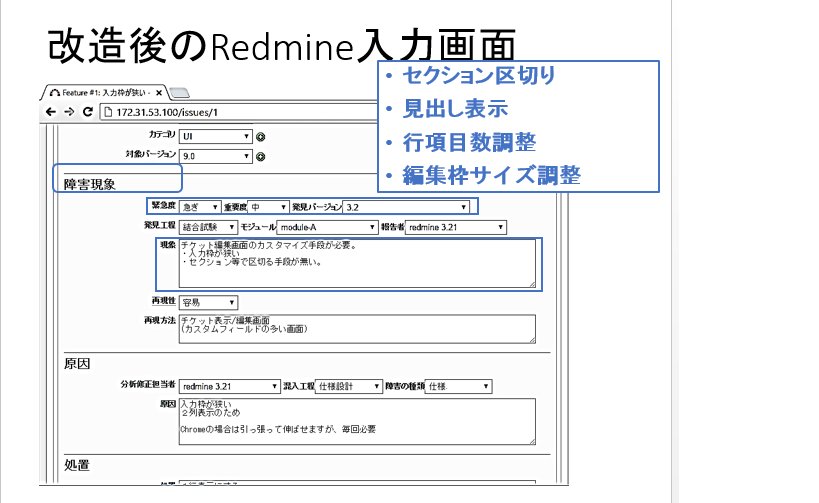The width and height of the screenshot is (819, 503).
Task: Click inside the 現象 text area
Action: (357, 264)
